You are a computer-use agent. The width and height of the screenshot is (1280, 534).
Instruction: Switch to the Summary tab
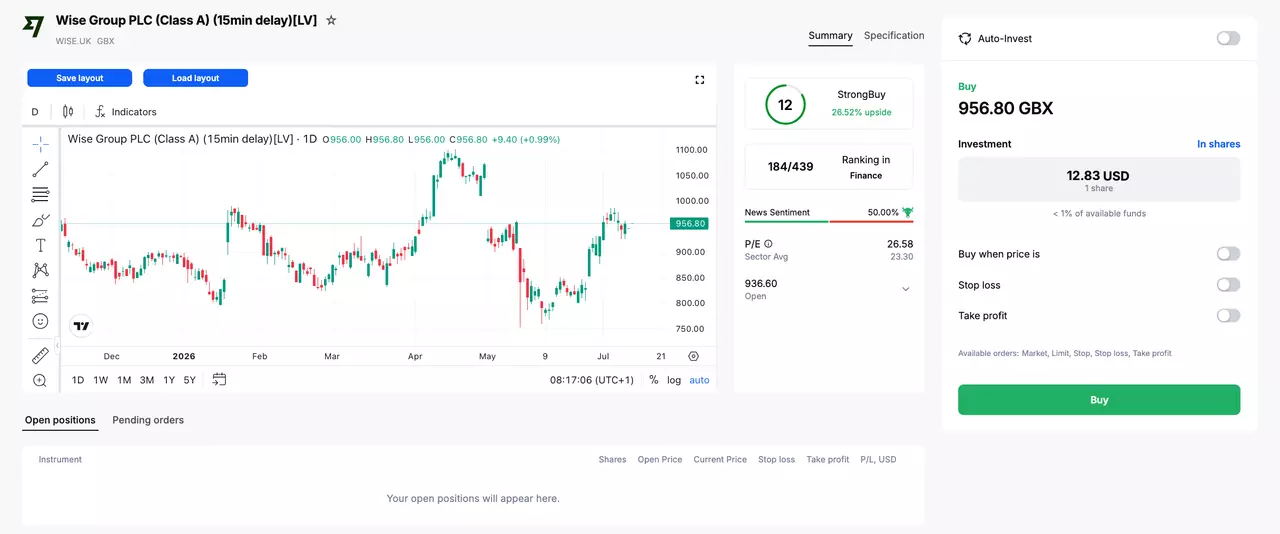click(830, 35)
